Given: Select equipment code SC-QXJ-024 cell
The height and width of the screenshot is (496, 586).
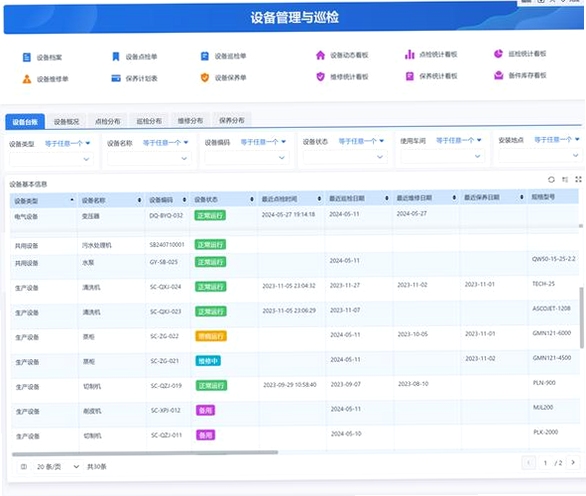Looking at the screenshot, I should 166,287.
